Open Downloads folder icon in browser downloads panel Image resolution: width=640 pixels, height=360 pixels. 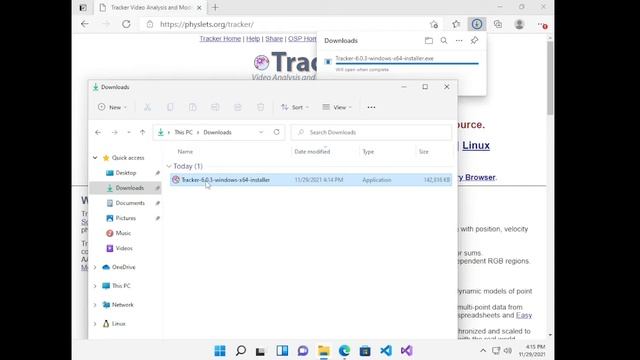(x=429, y=40)
